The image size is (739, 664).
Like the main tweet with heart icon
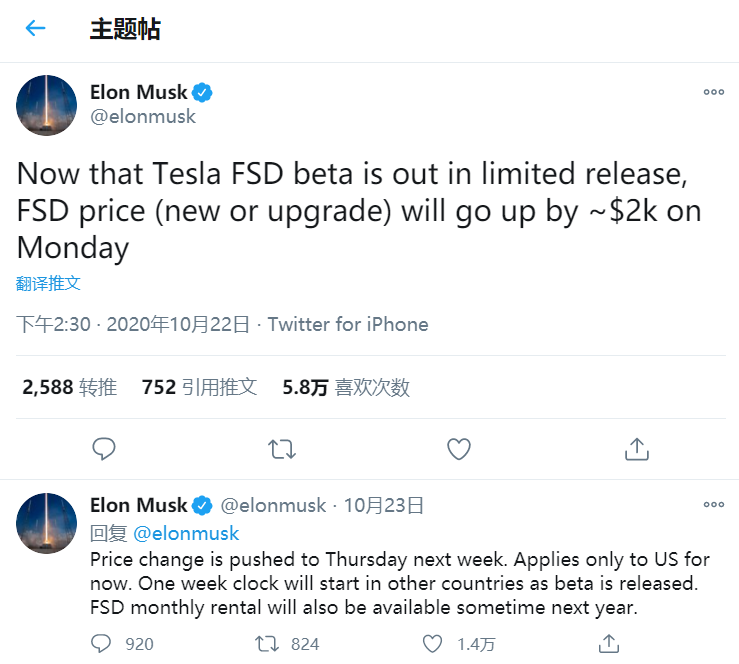(459, 449)
